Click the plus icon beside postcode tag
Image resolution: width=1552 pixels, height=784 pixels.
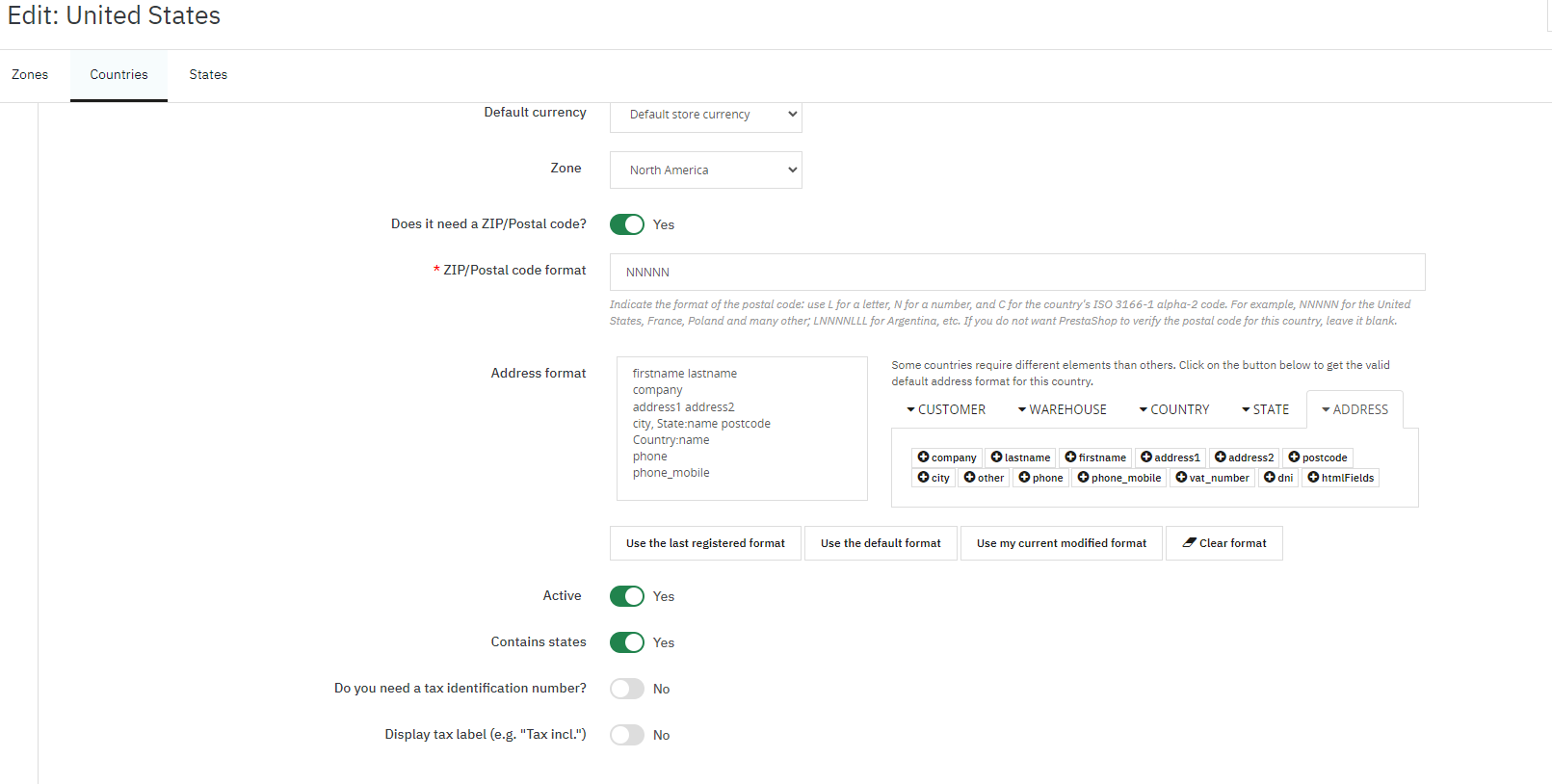(x=1294, y=457)
